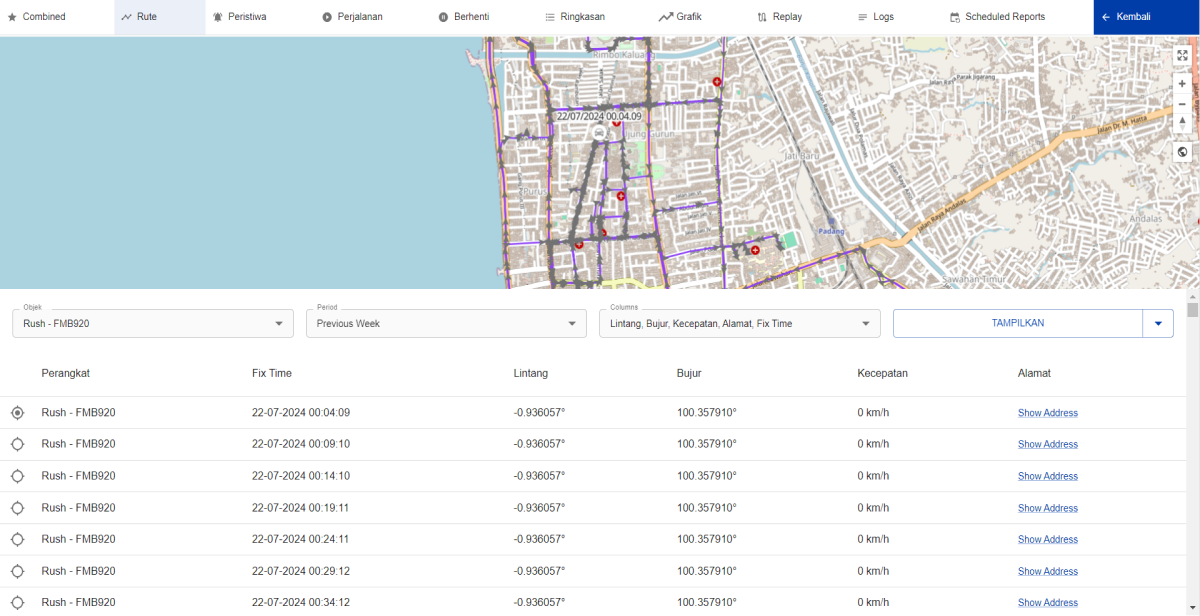
Task: Click the vertical scrollbar of the table
Action: pyautogui.click(x=1192, y=309)
